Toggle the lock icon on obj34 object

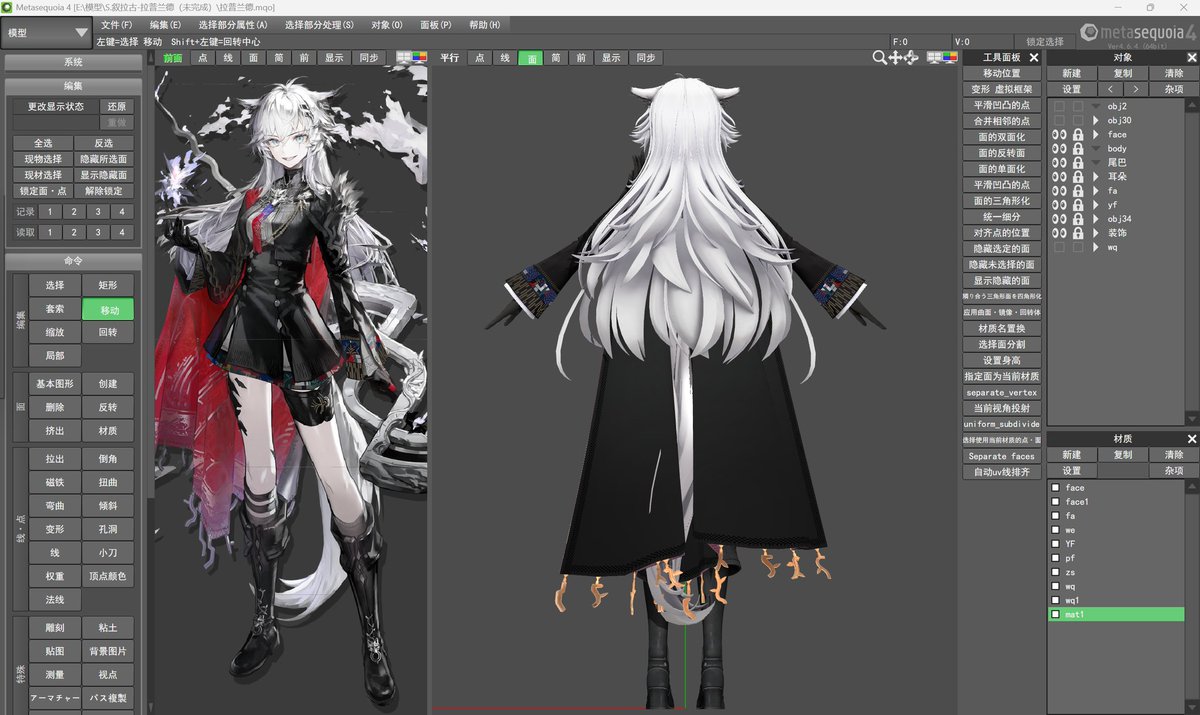tap(1078, 218)
